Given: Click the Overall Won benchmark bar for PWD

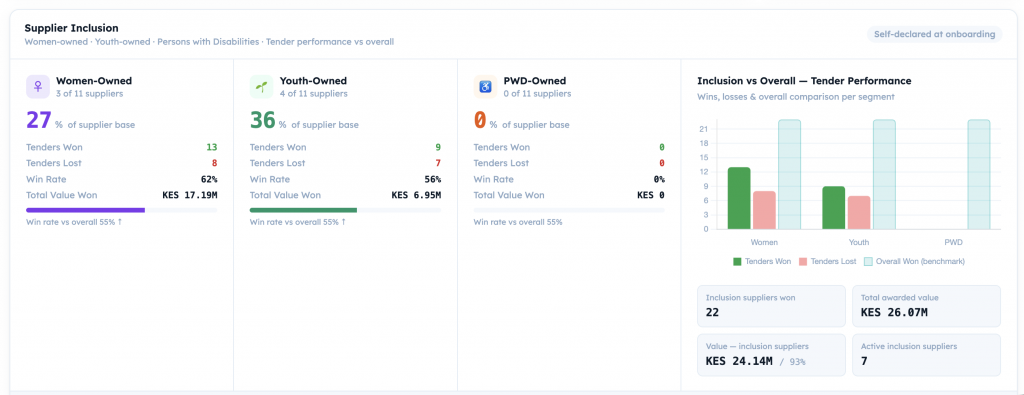Looking at the screenshot, I should [978, 174].
